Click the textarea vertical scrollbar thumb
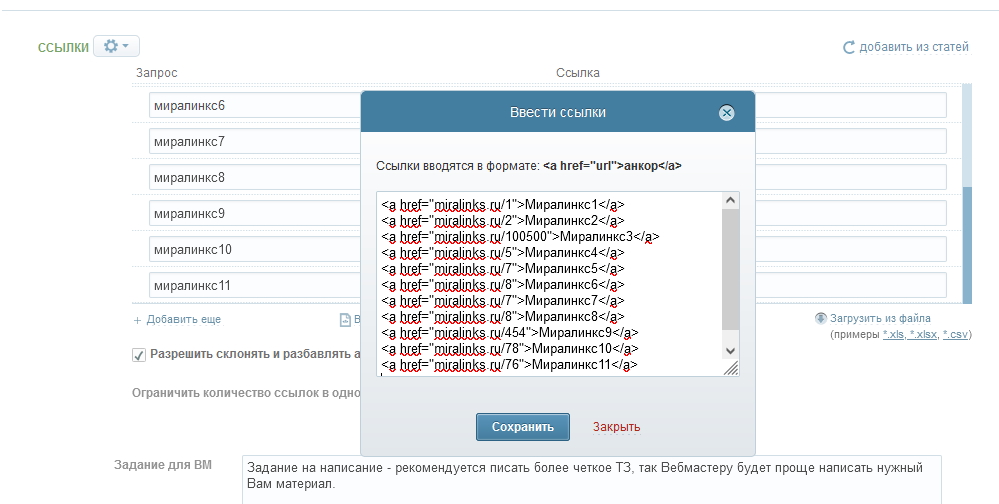999x504 pixels. [x=731, y=270]
